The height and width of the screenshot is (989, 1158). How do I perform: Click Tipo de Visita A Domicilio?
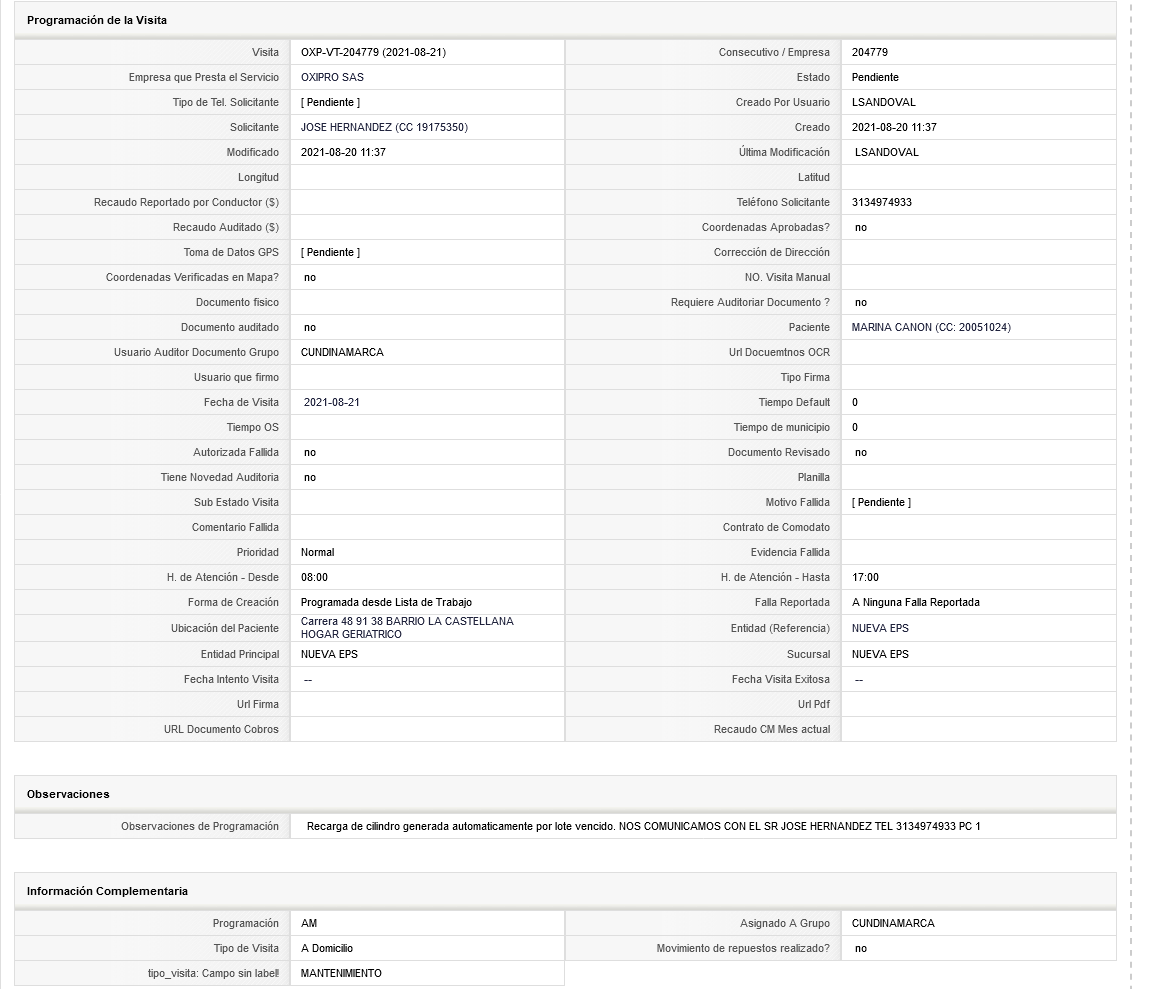coord(326,948)
